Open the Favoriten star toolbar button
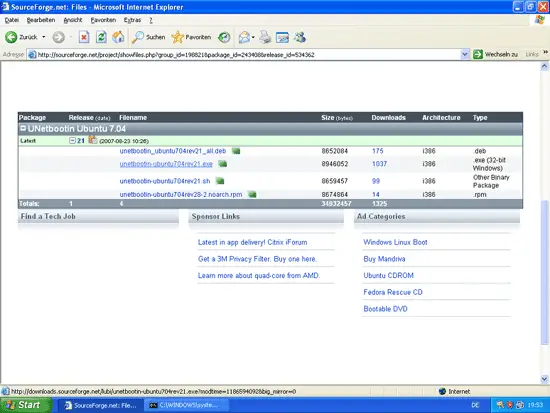Viewport: 550px width, 413px height. (191, 37)
